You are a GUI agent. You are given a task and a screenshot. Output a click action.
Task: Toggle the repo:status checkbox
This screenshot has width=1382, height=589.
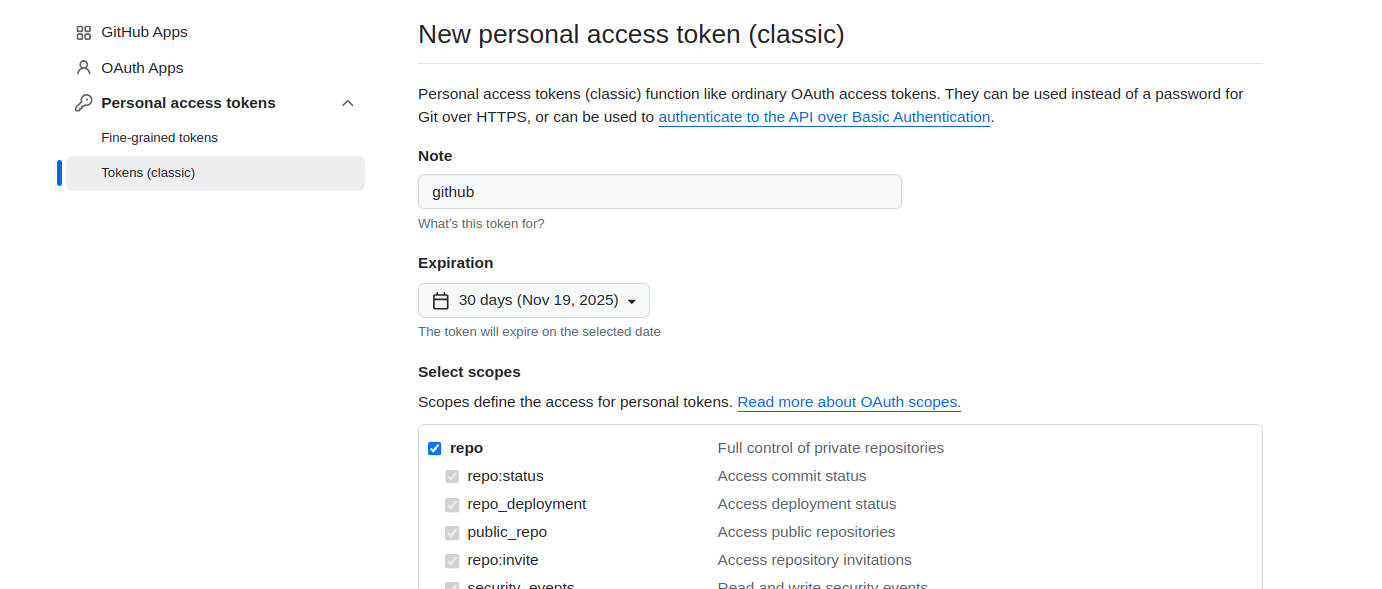point(452,477)
